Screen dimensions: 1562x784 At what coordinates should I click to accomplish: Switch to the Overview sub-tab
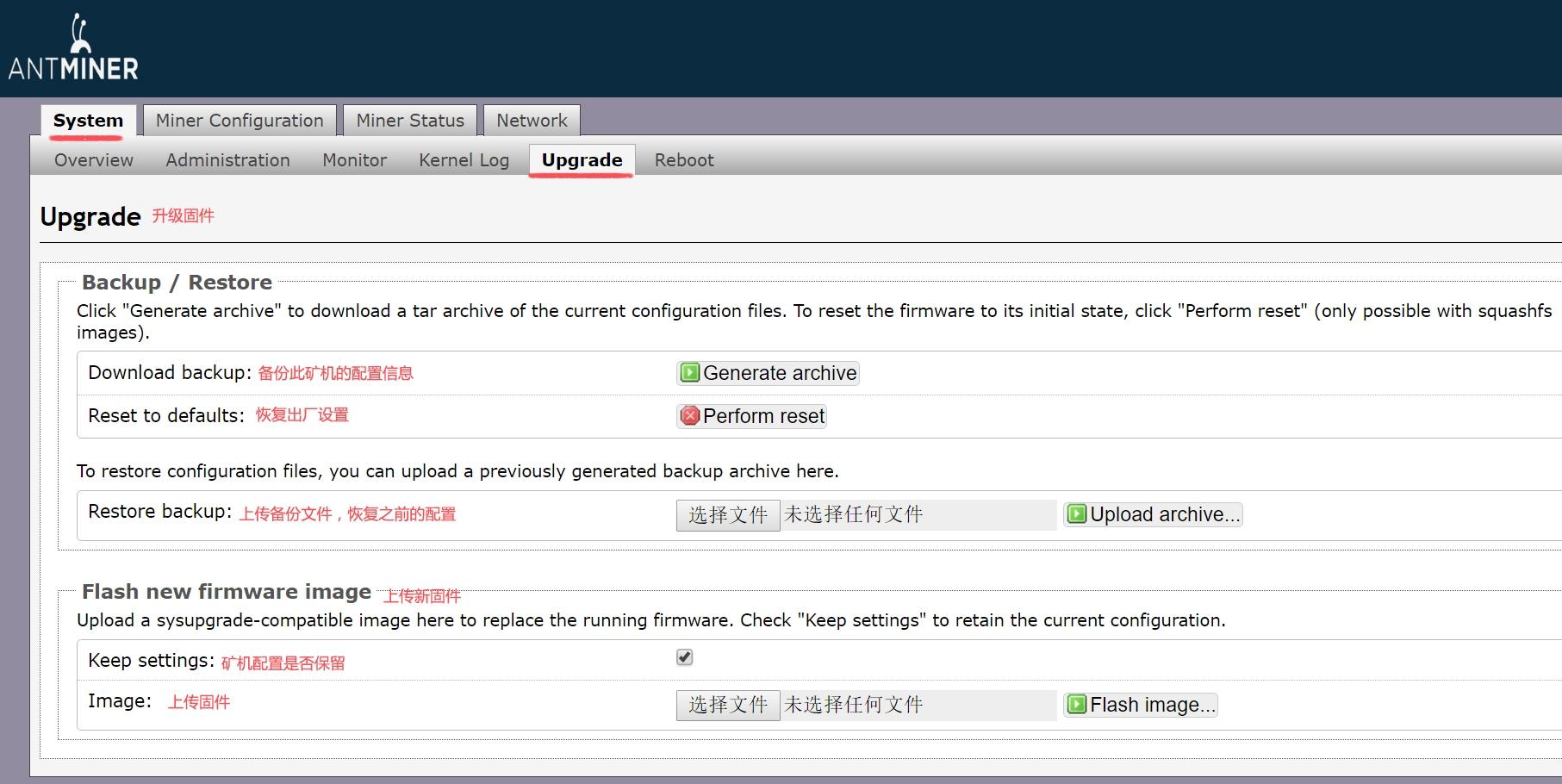click(93, 159)
